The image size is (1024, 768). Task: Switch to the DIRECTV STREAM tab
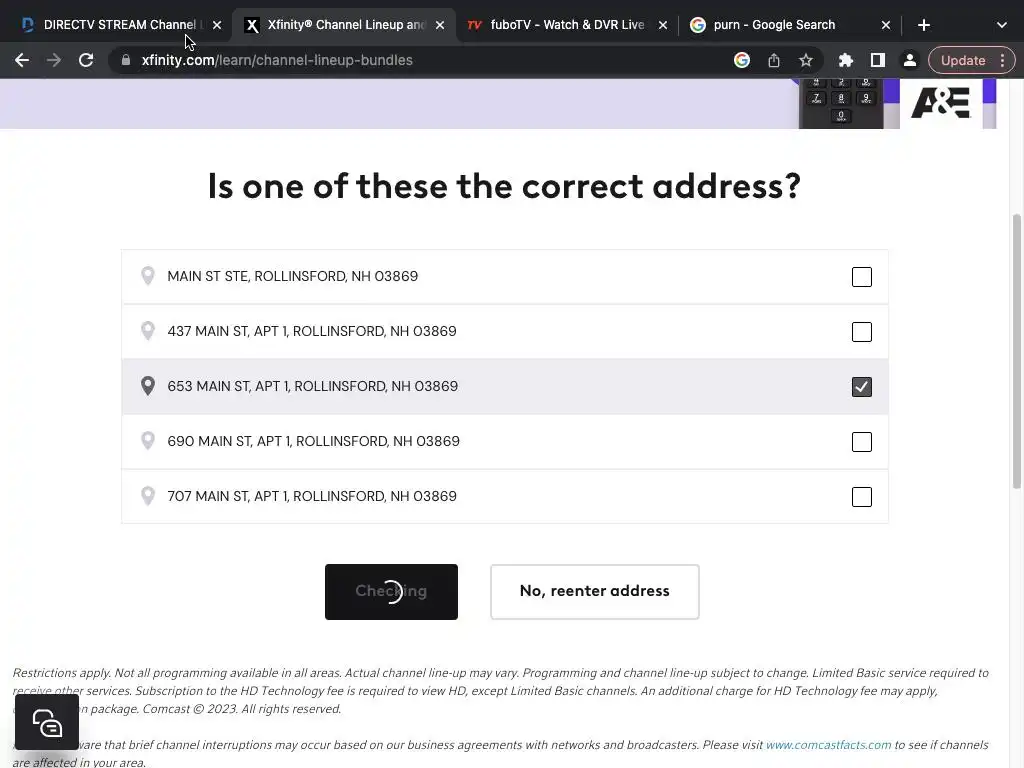(115, 25)
